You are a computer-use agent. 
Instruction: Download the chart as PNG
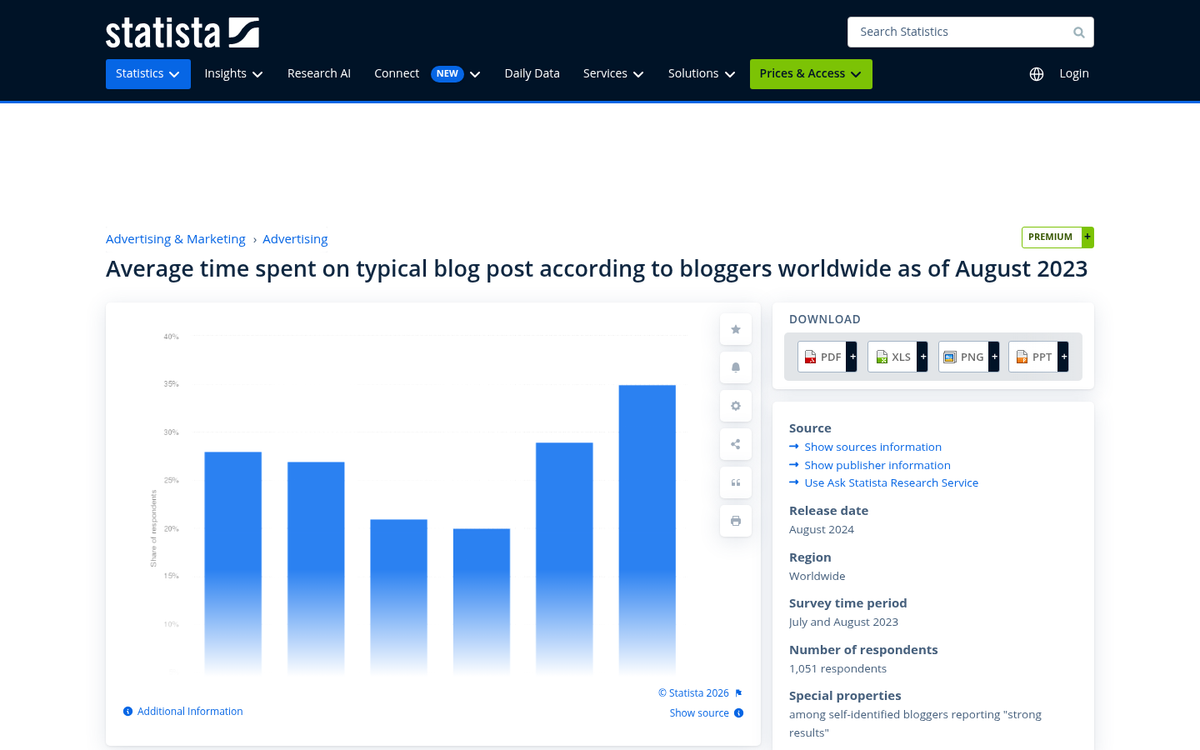click(964, 356)
